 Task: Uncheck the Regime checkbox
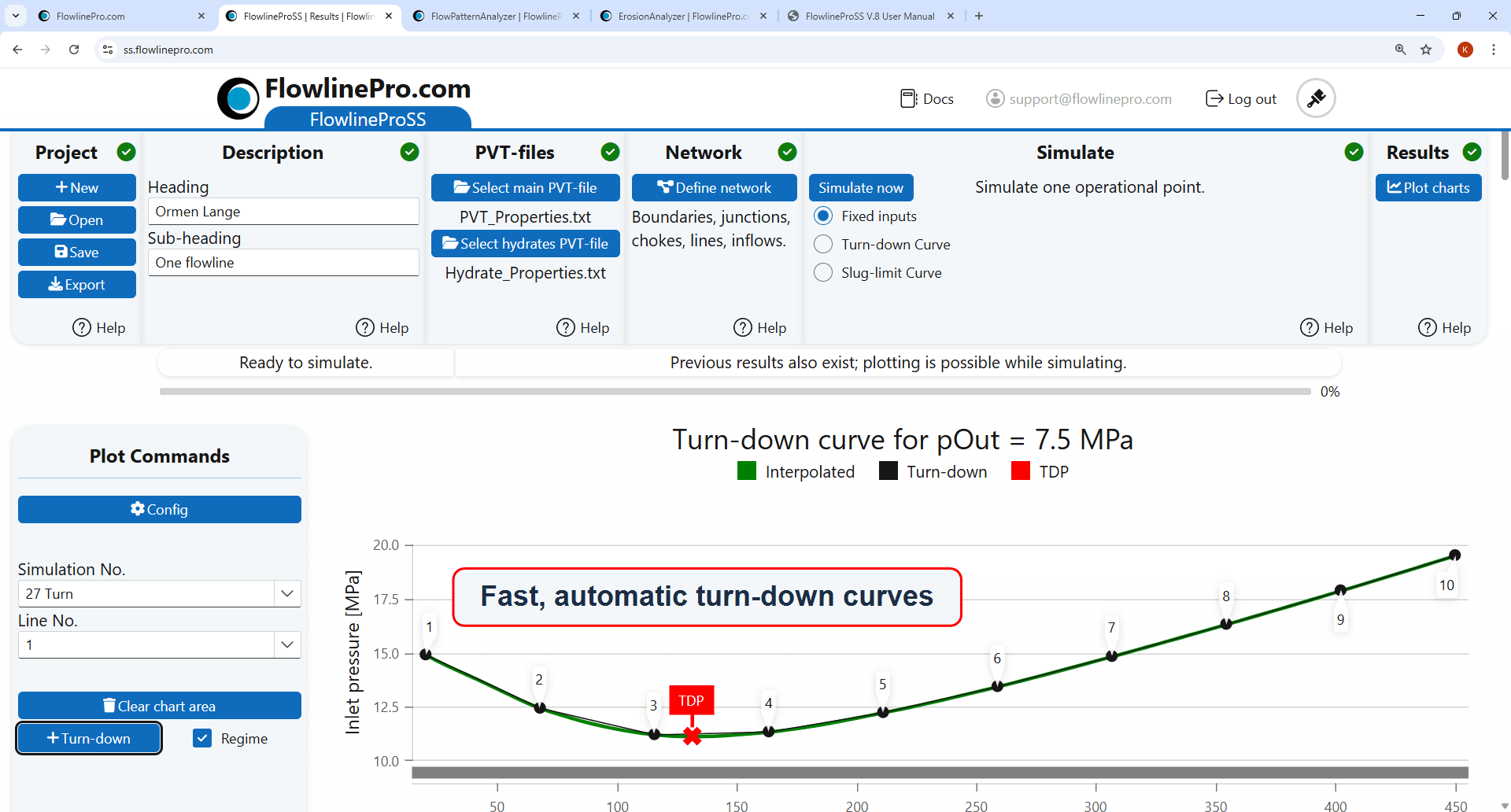coord(201,738)
